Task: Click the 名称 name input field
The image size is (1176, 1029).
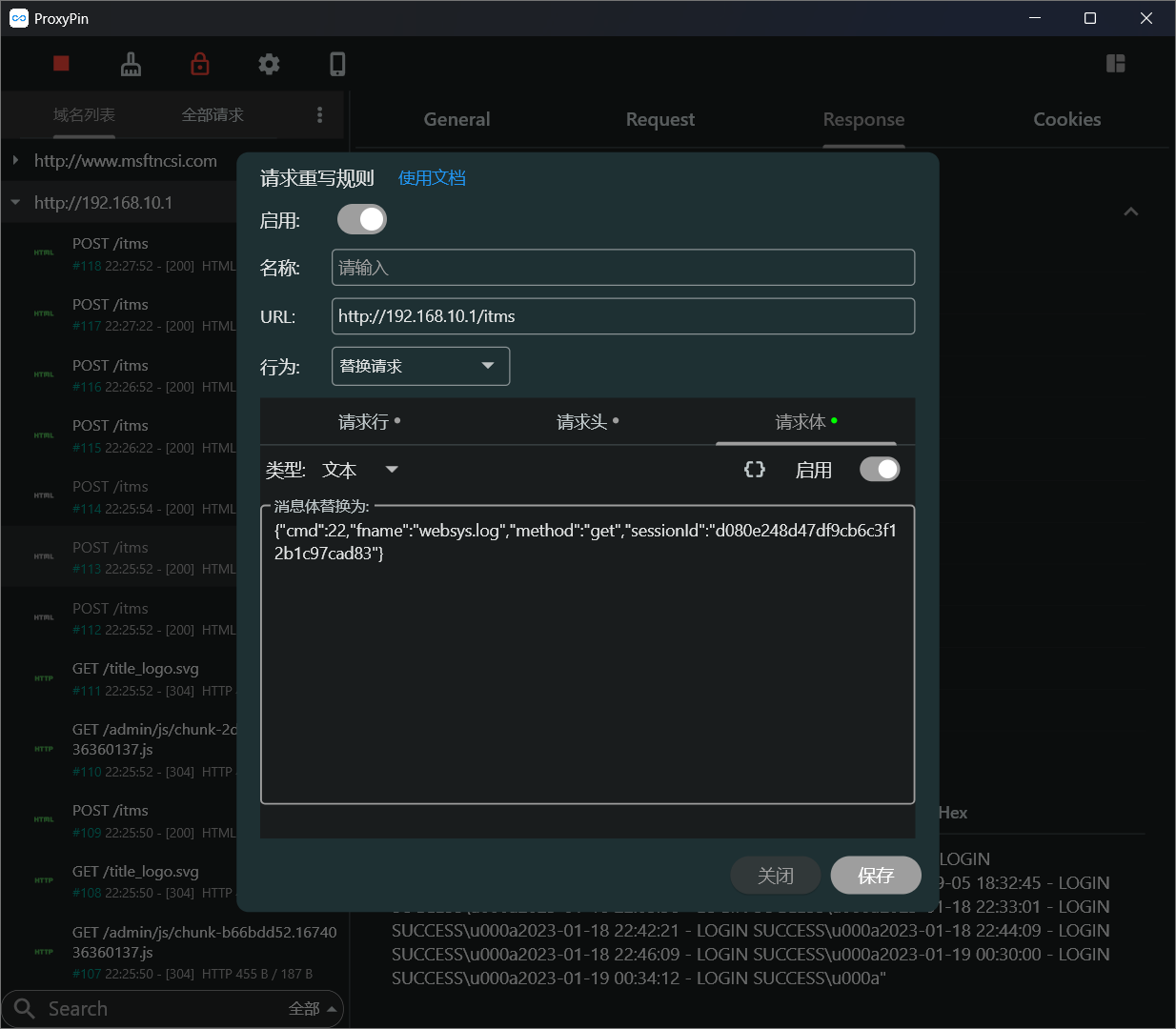Action: [x=622, y=268]
